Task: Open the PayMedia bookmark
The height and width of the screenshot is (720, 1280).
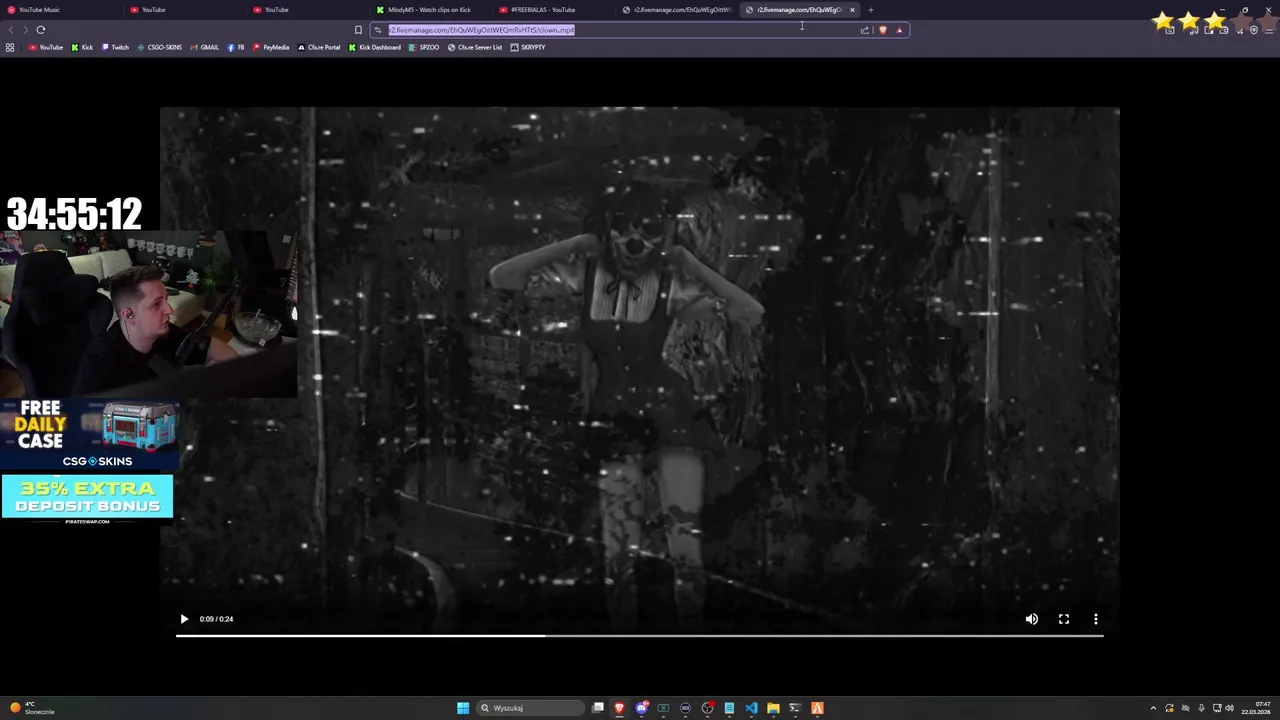Action: tap(271, 47)
